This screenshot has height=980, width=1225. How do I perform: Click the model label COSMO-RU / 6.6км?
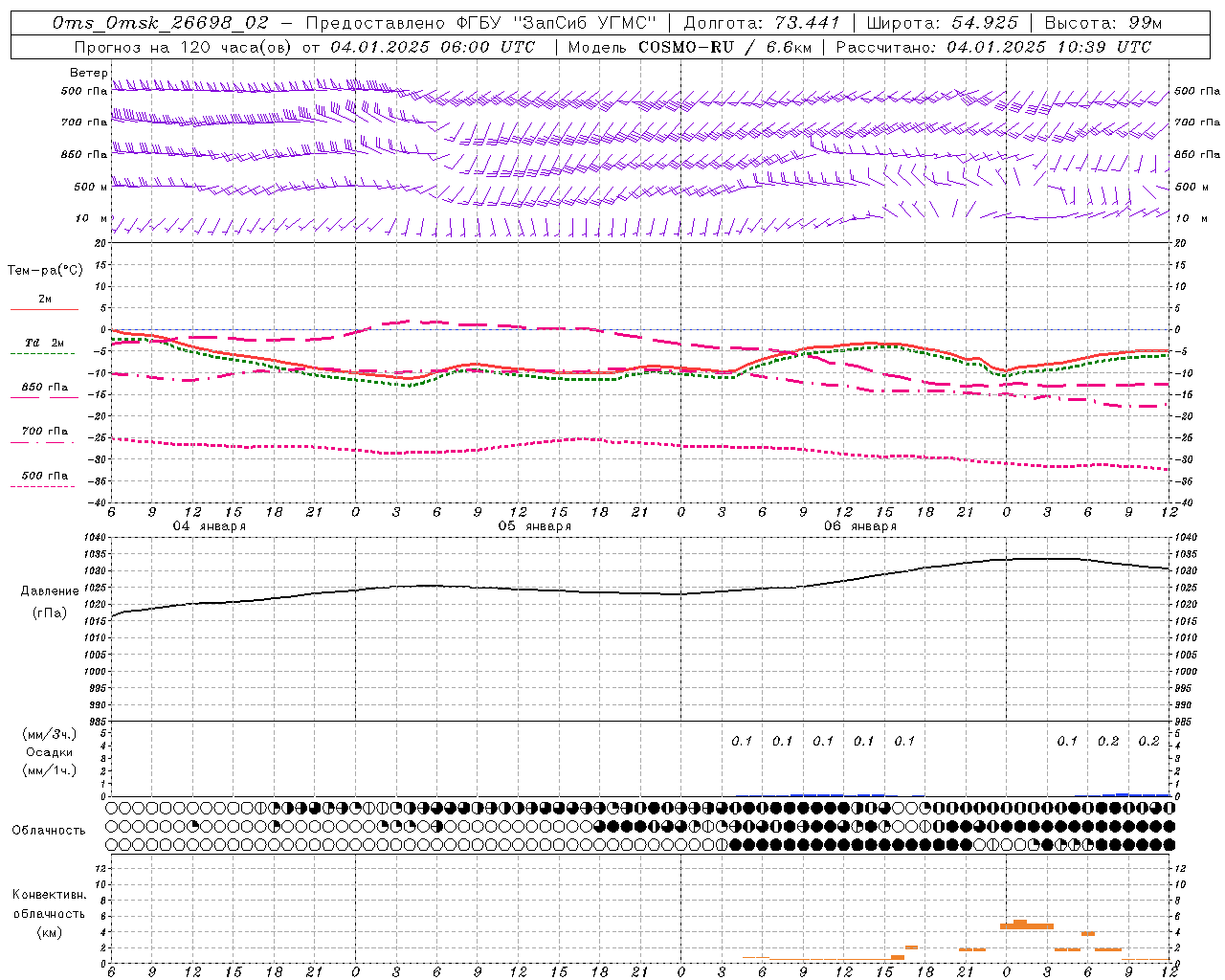[x=724, y=47]
